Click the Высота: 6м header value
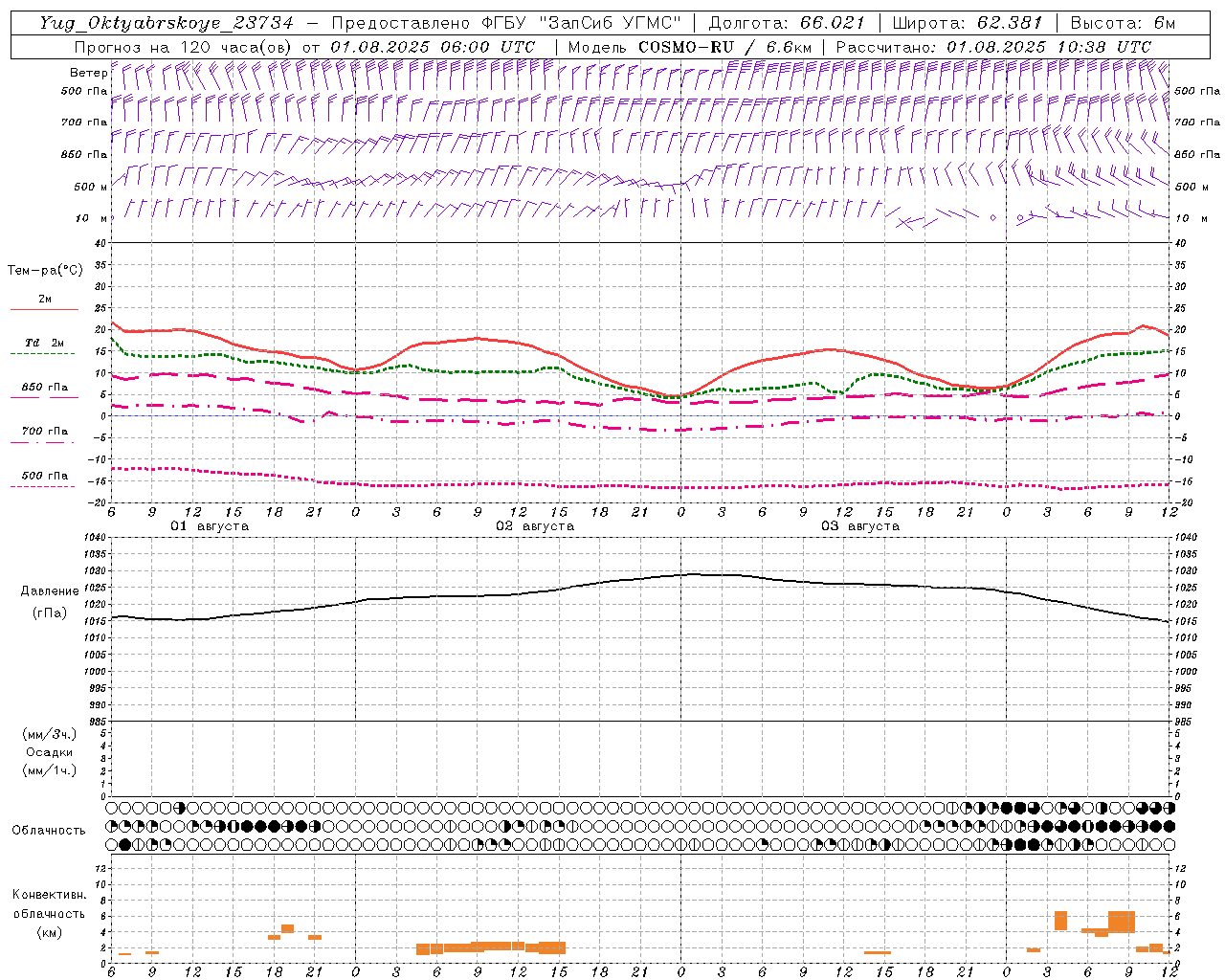The width and height of the screenshot is (1225, 980). tap(1123, 23)
